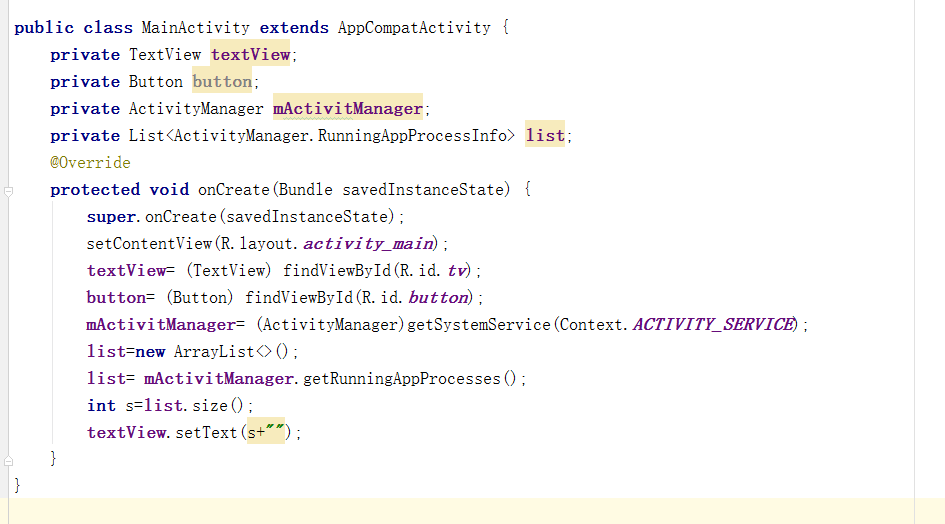Click the setText method call
945x524 pixels.
coord(206,433)
